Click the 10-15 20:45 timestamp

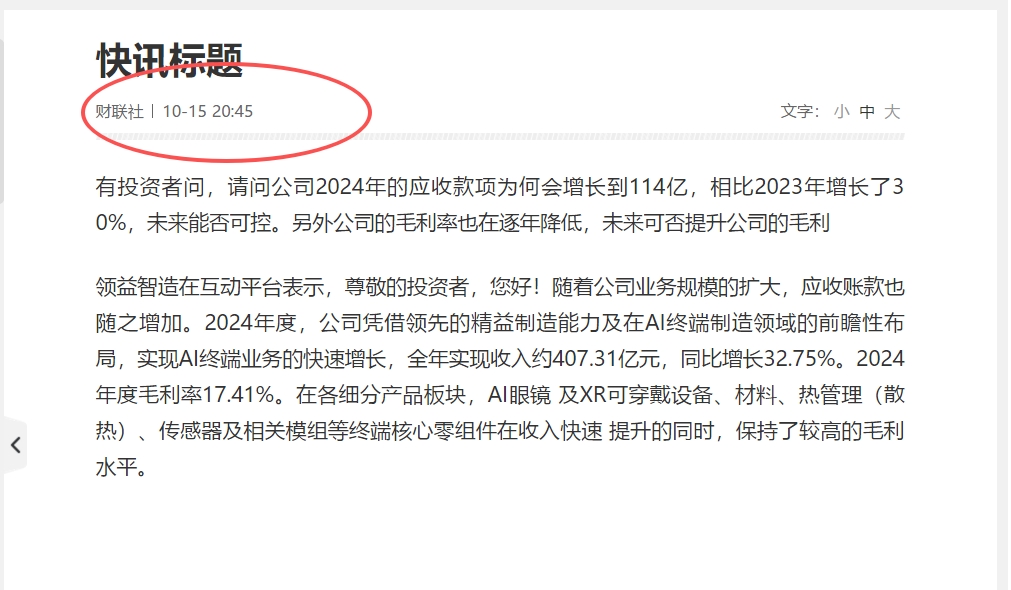pyautogui.click(x=208, y=112)
